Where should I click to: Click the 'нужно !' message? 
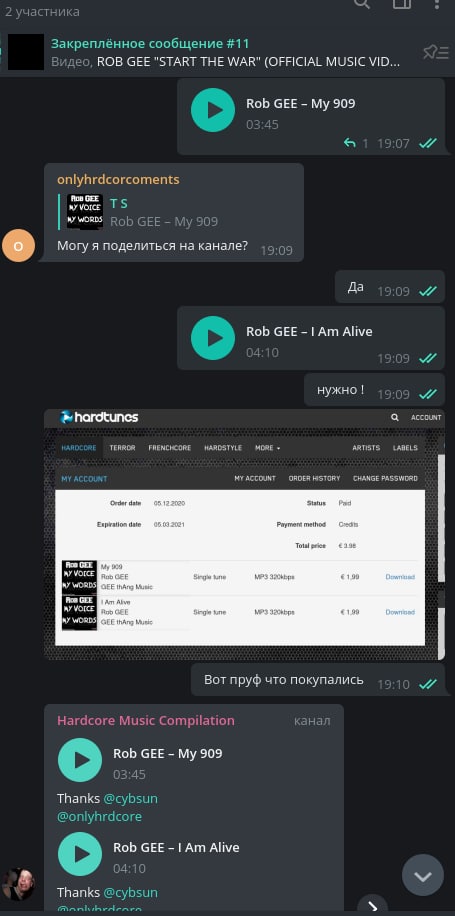[x=374, y=390]
